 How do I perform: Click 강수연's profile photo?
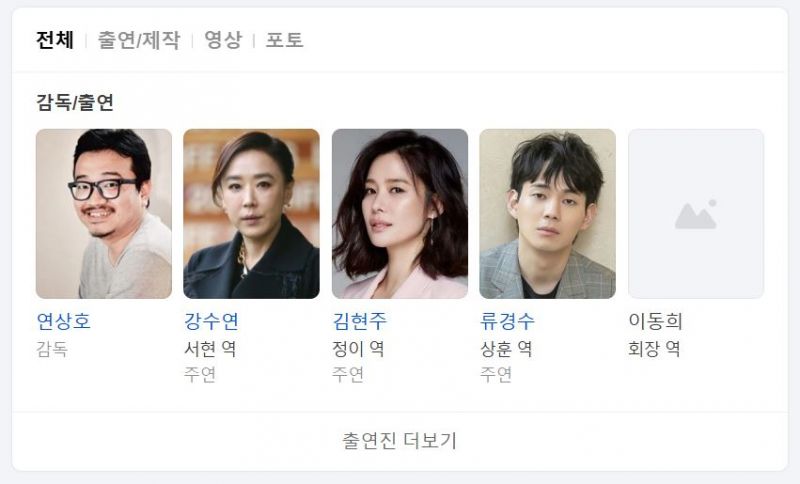coord(252,214)
